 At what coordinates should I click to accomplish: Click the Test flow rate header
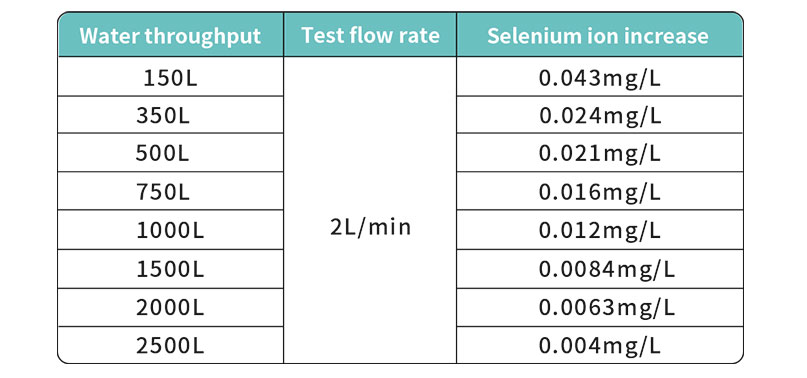[370, 36]
